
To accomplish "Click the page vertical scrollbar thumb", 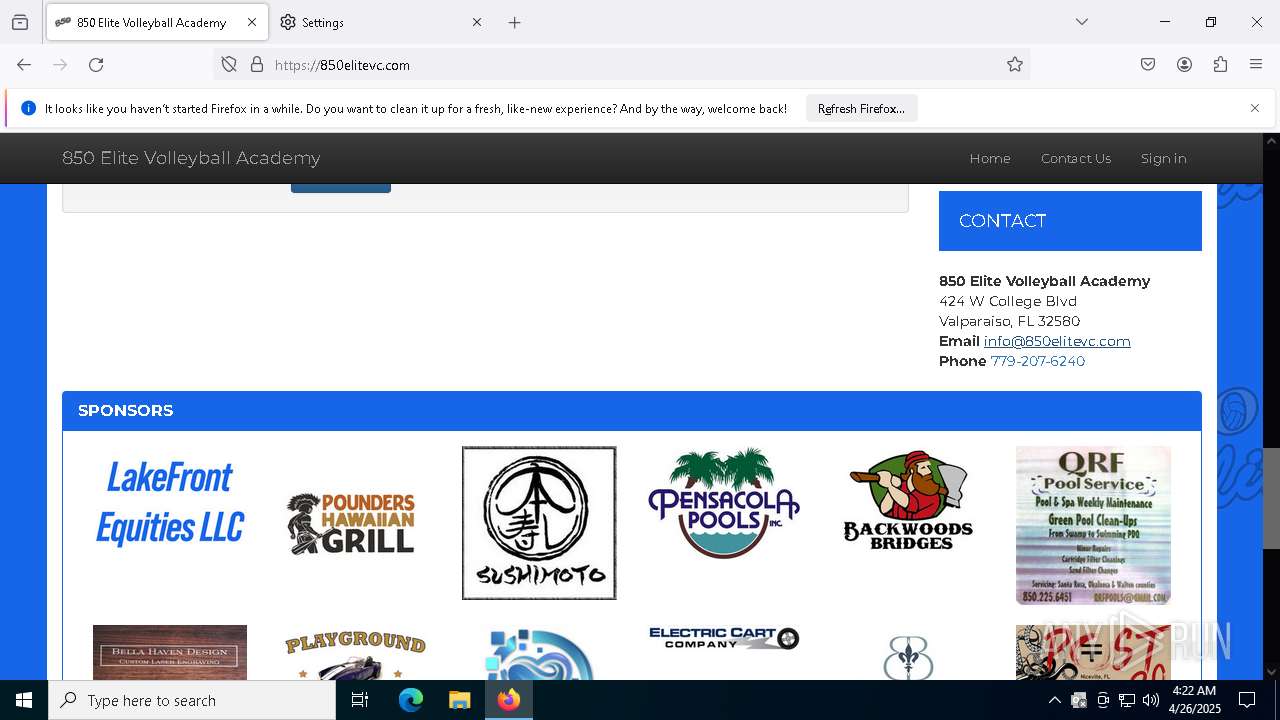I will (x=1271, y=498).
